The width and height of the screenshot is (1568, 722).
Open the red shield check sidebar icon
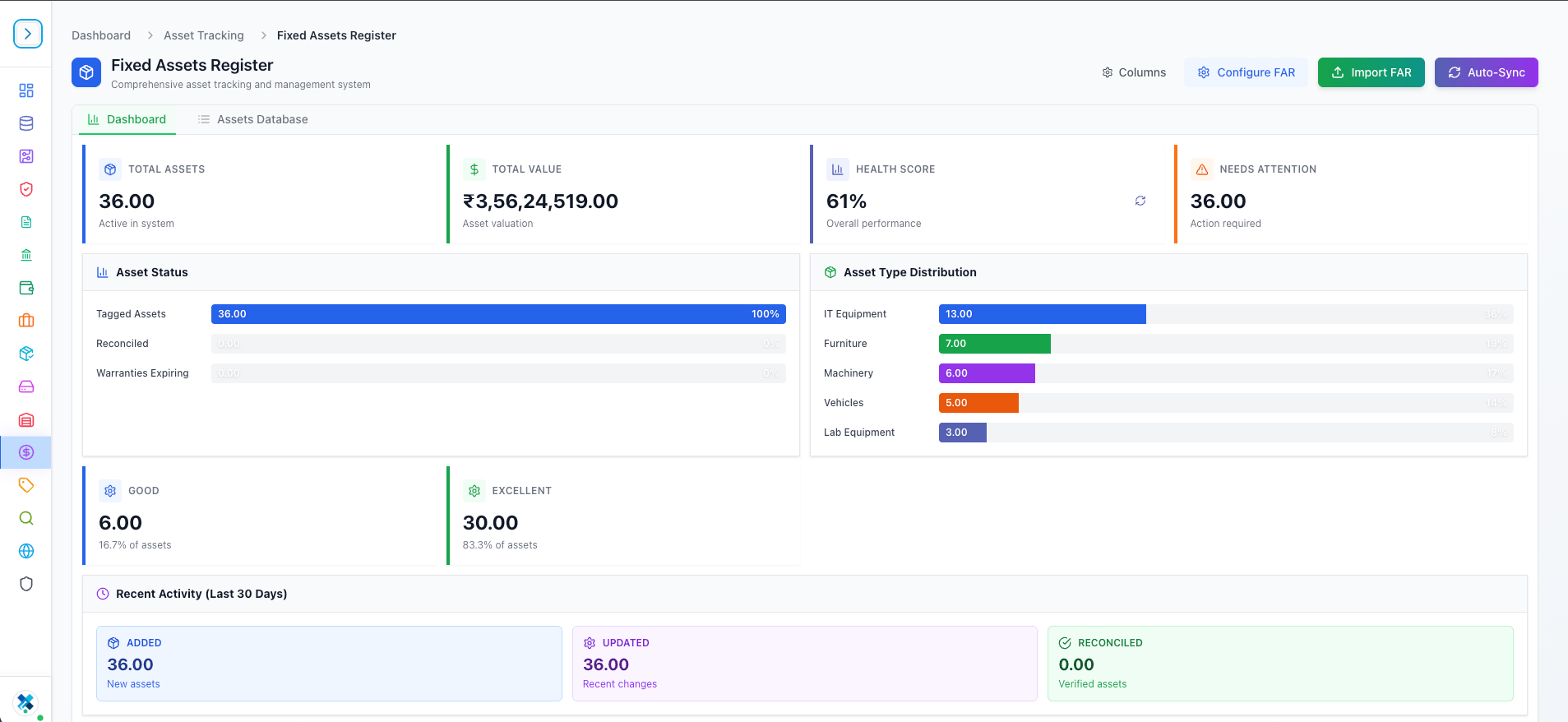pyautogui.click(x=26, y=189)
